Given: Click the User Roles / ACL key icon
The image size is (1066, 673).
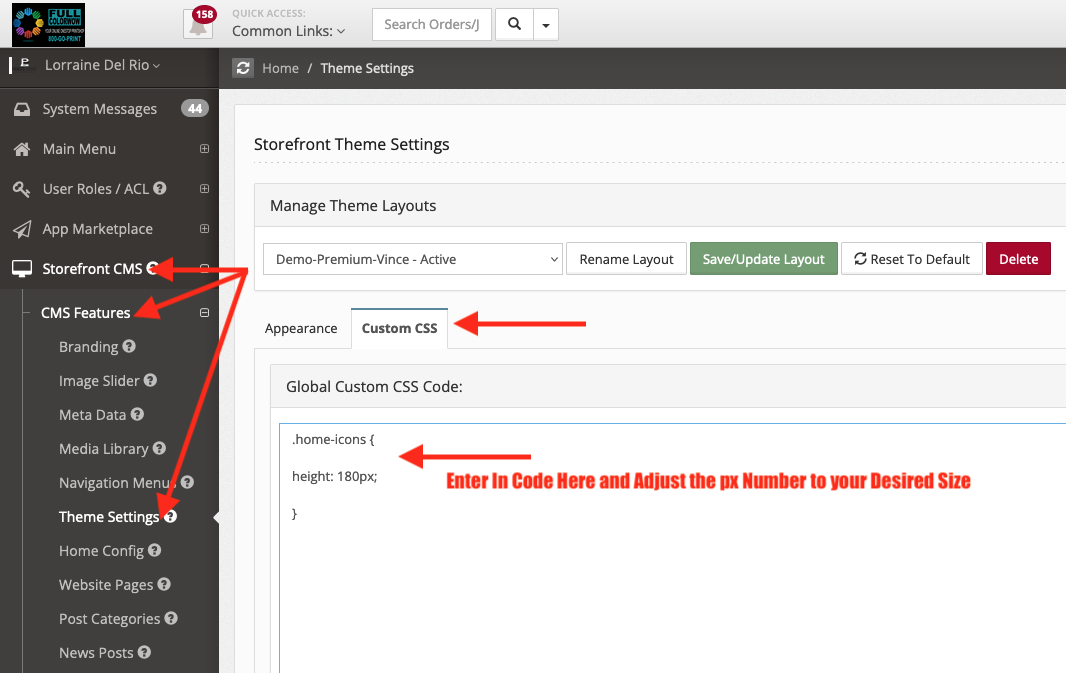Looking at the screenshot, I should (22, 189).
